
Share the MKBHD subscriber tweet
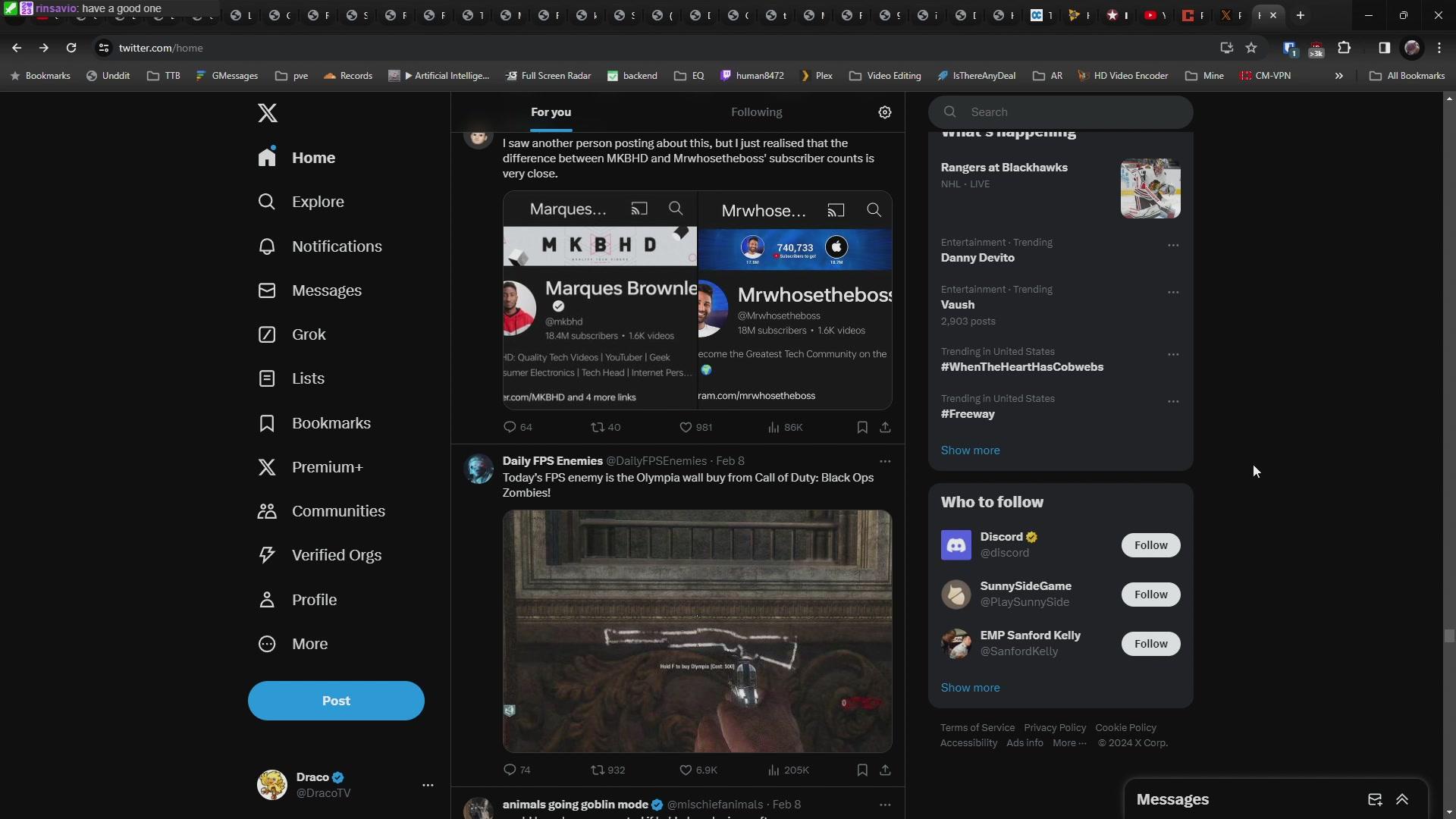click(885, 428)
